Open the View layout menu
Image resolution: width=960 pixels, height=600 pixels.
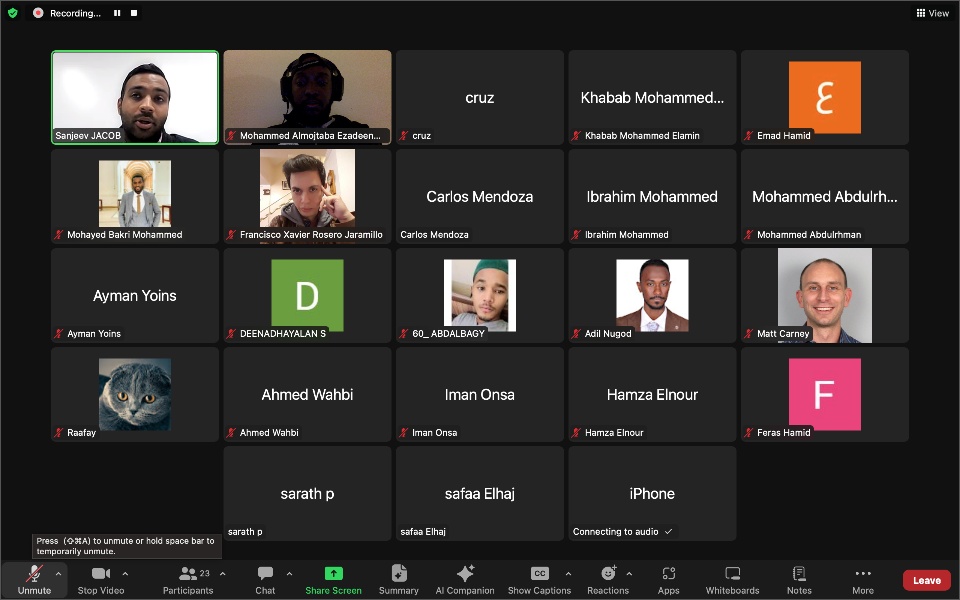(x=932, y=13)
